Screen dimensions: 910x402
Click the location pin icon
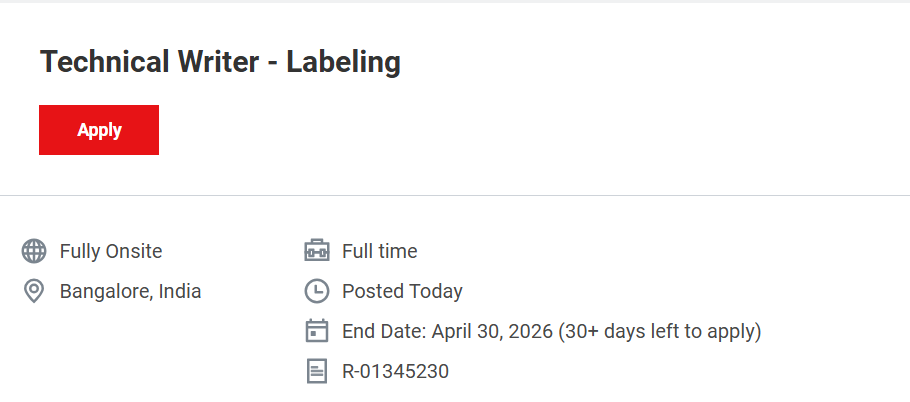pyautogui.click(x=34, y=291)
